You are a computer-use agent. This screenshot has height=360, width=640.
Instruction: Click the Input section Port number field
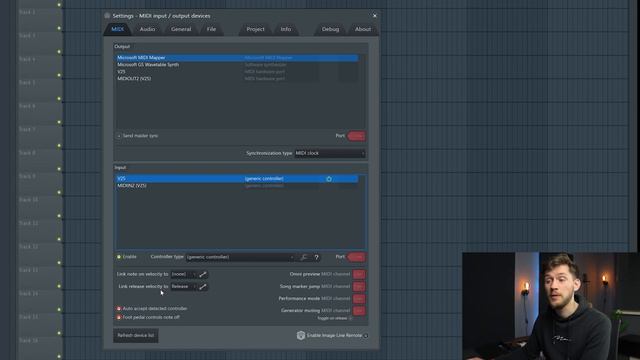(356, 257)
